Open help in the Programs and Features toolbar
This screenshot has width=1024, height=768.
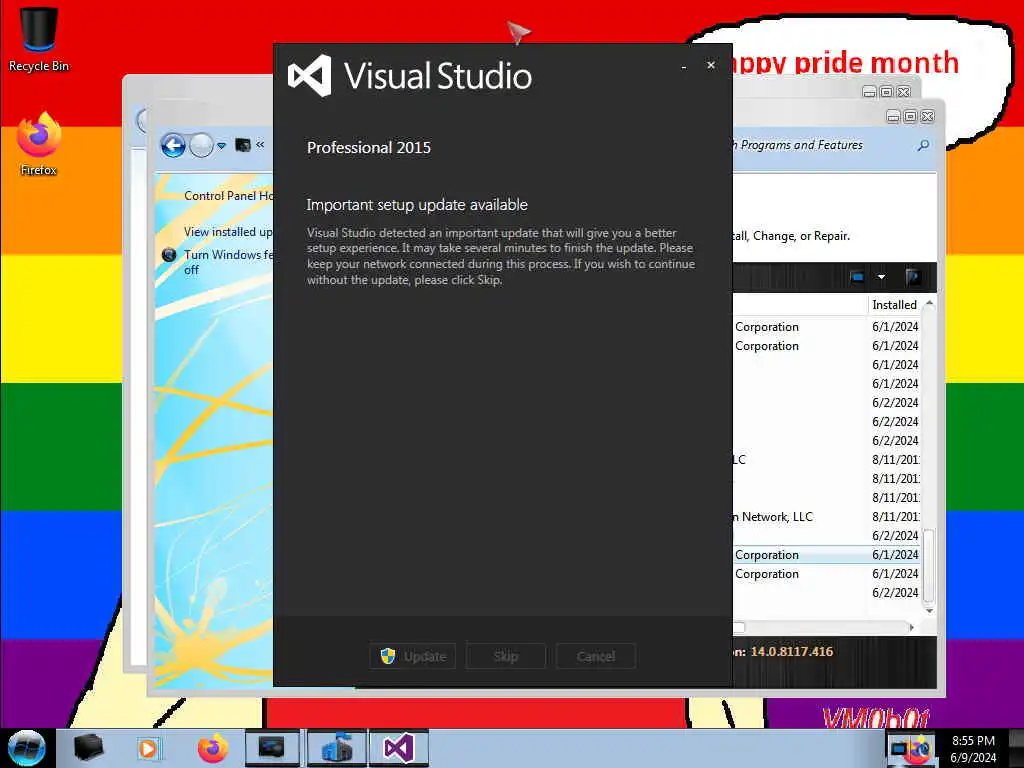[913, 277]
